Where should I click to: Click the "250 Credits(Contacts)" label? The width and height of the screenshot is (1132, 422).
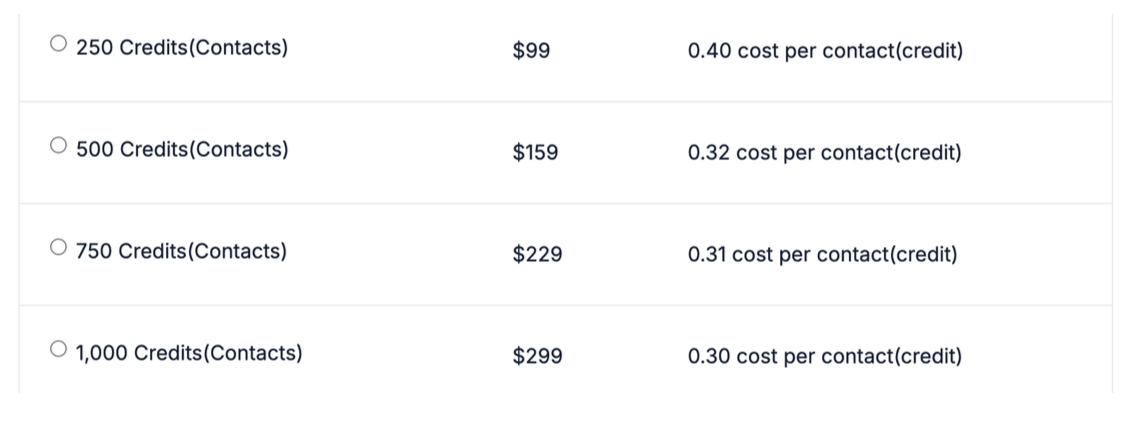click(x=182, y=47)
